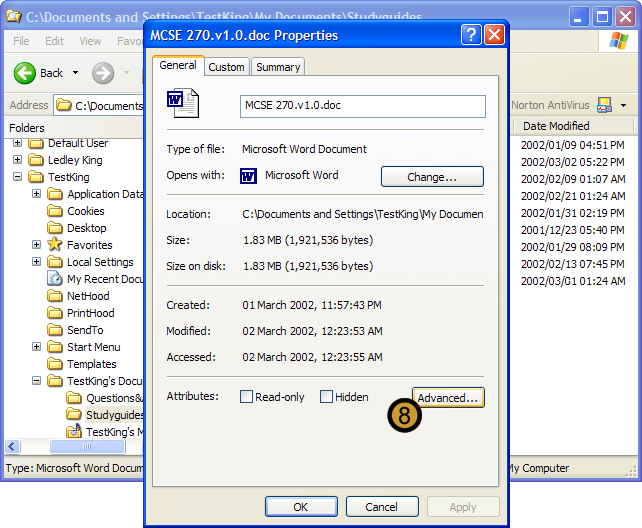Click My Computer in the status bar
This screenshot has width=642, height=528.
[x=539, y=468]
